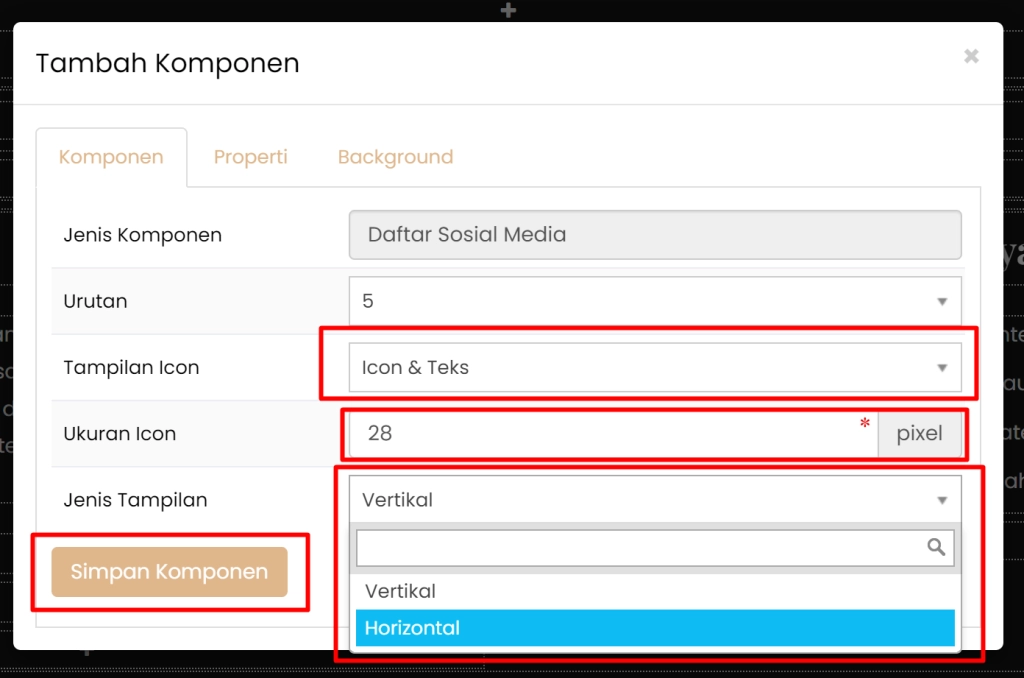Click the plus icon above the dialog
The height and width of the screenshot is (678, 1024).
click(509, 10)
